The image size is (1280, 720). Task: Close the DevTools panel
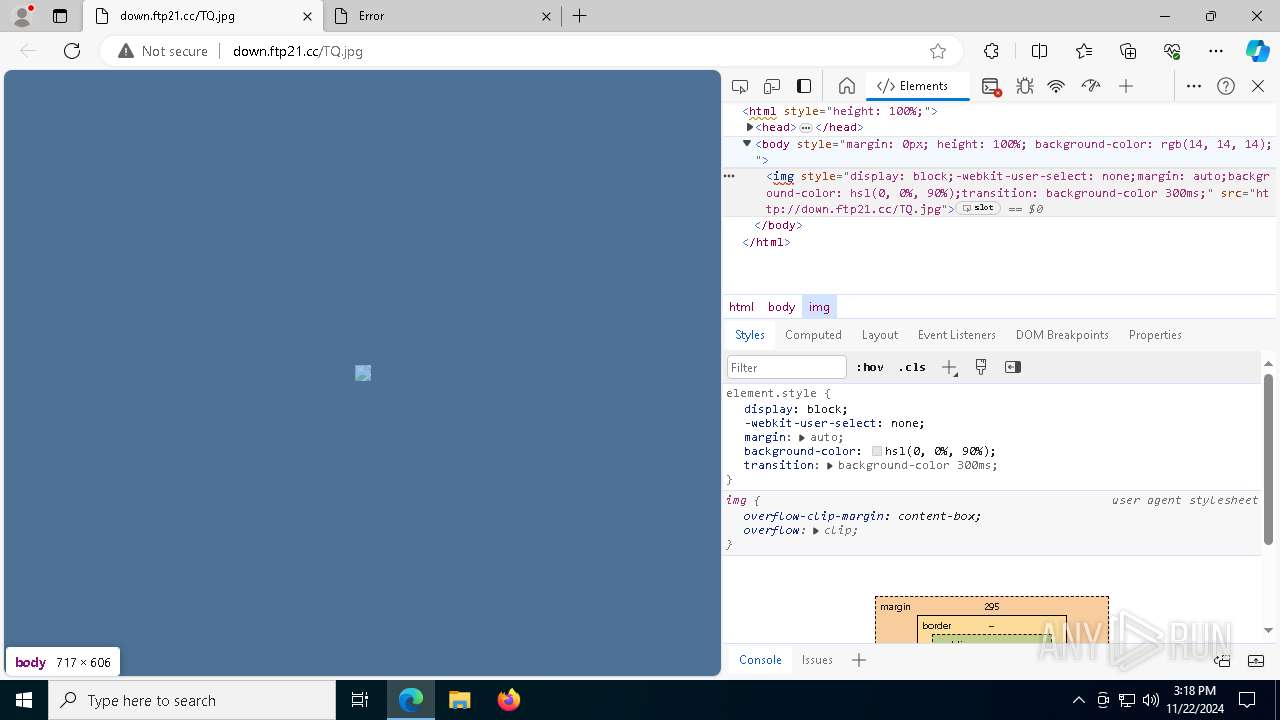tap(1258, 86)
